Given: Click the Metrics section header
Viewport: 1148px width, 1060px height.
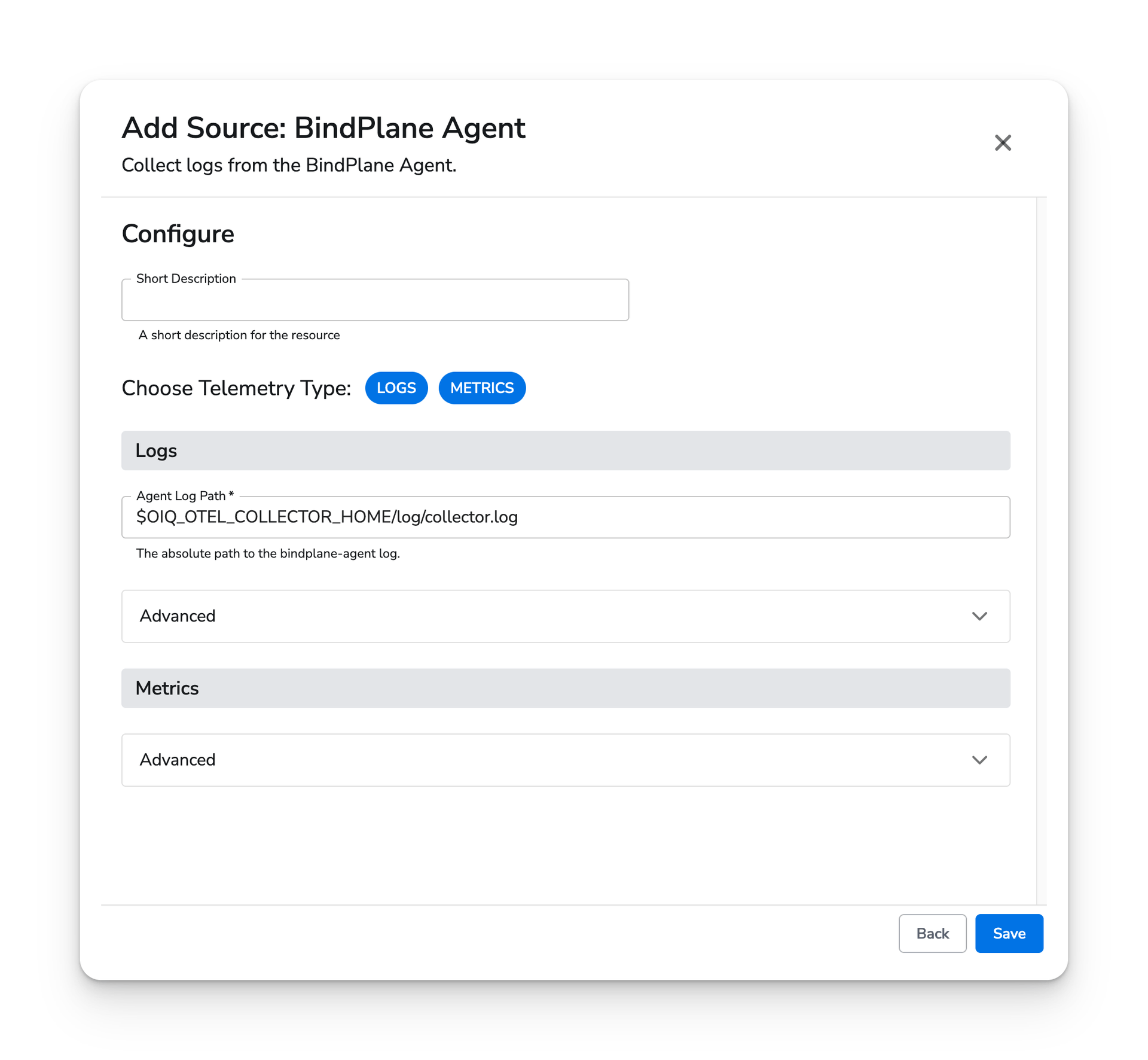Looking at the screenshot, I should point(566,688).
